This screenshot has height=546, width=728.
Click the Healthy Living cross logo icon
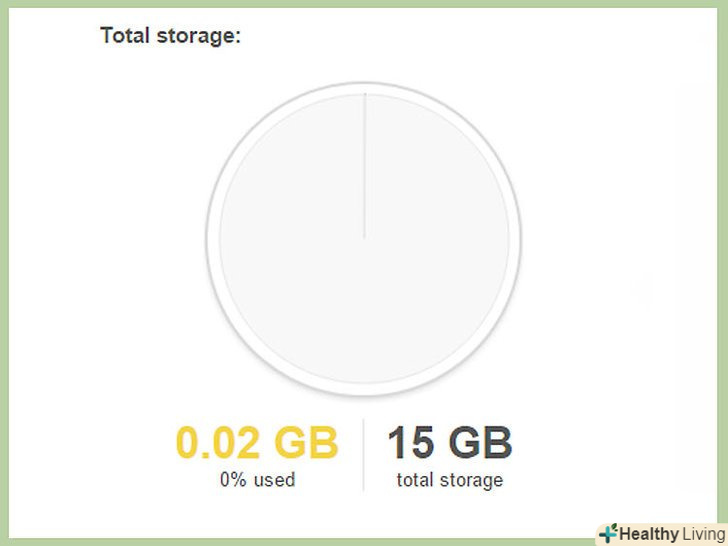tap(609, 533)
